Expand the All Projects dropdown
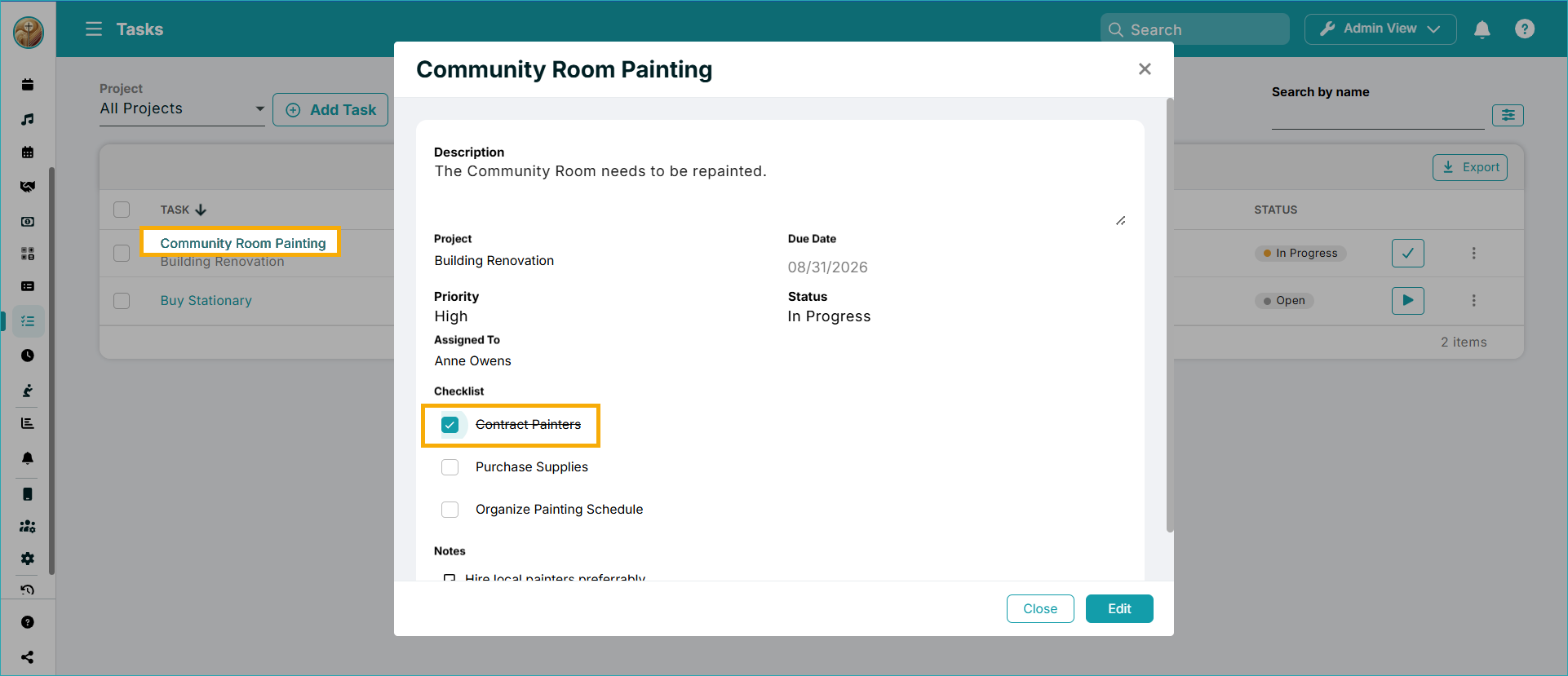 click(182, 109)
